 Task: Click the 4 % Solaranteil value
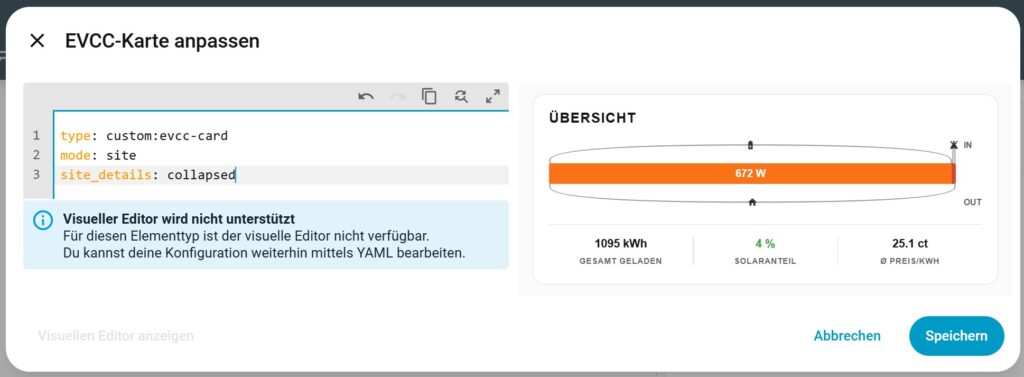pos(765,244)
